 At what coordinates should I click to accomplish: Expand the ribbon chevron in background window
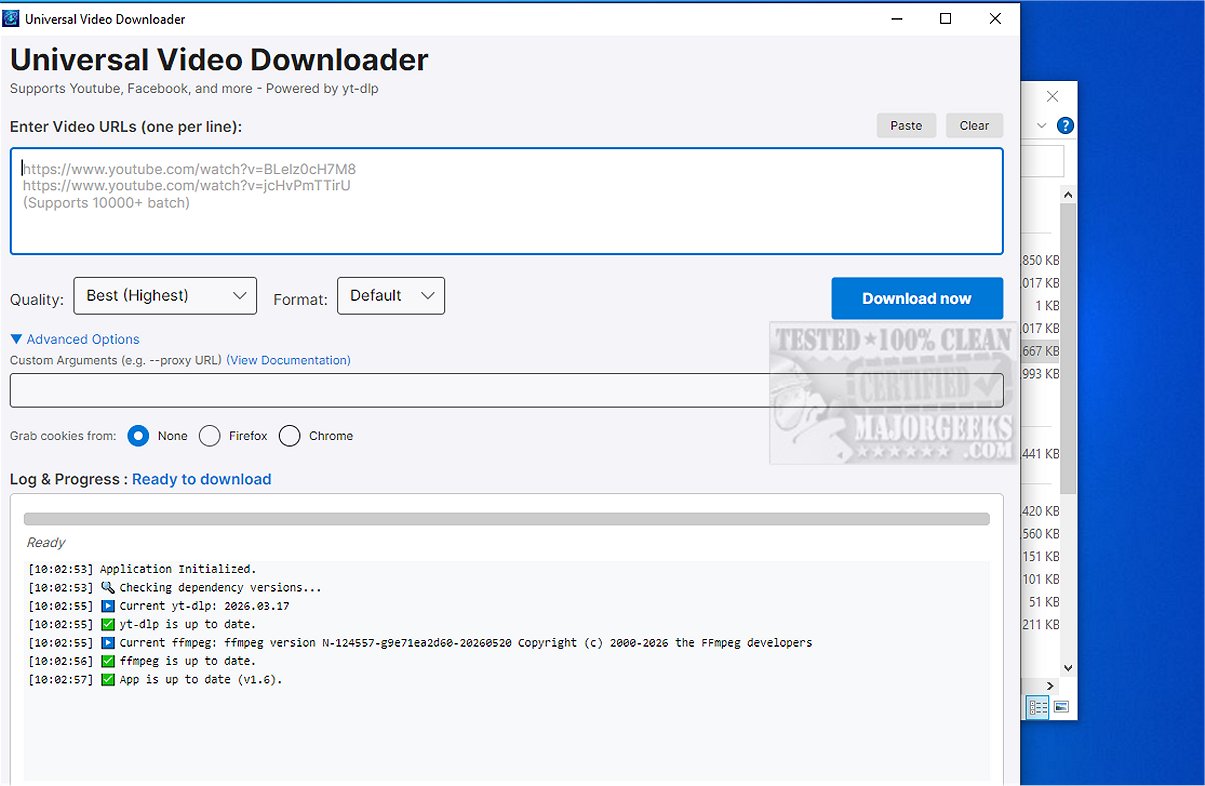(1042, 126)
